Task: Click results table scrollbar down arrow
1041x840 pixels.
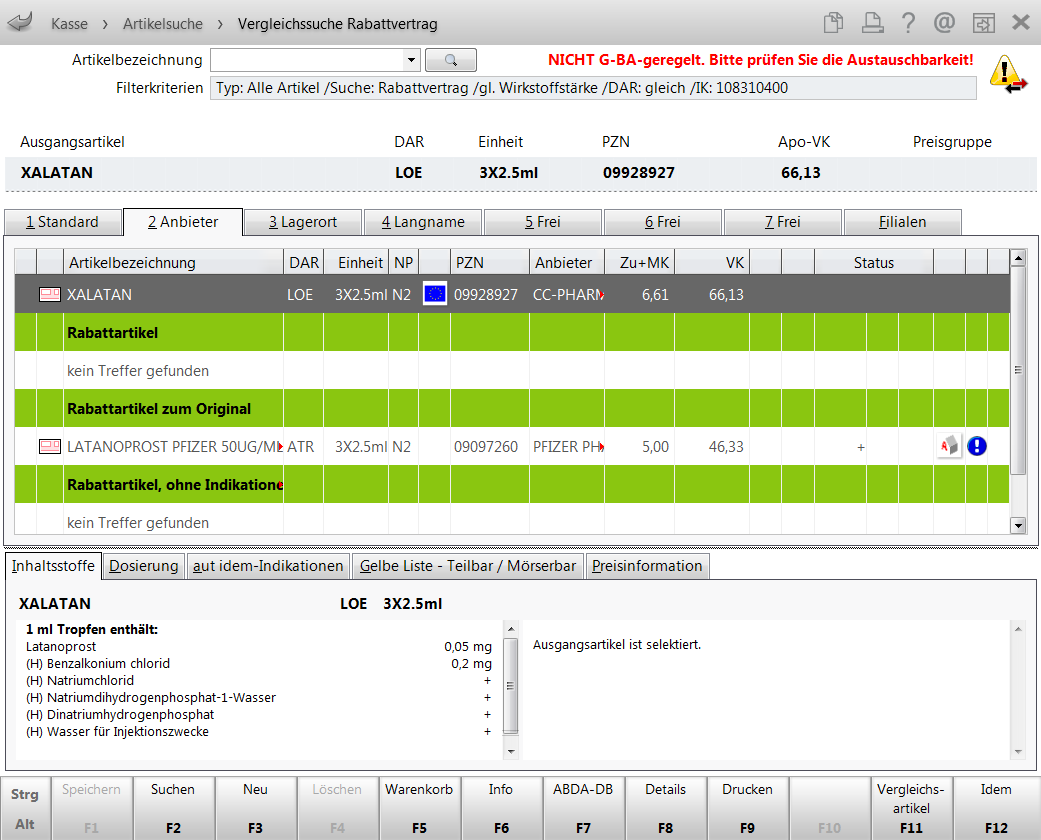Action: pyautogui.click(x=1018, y=526)
